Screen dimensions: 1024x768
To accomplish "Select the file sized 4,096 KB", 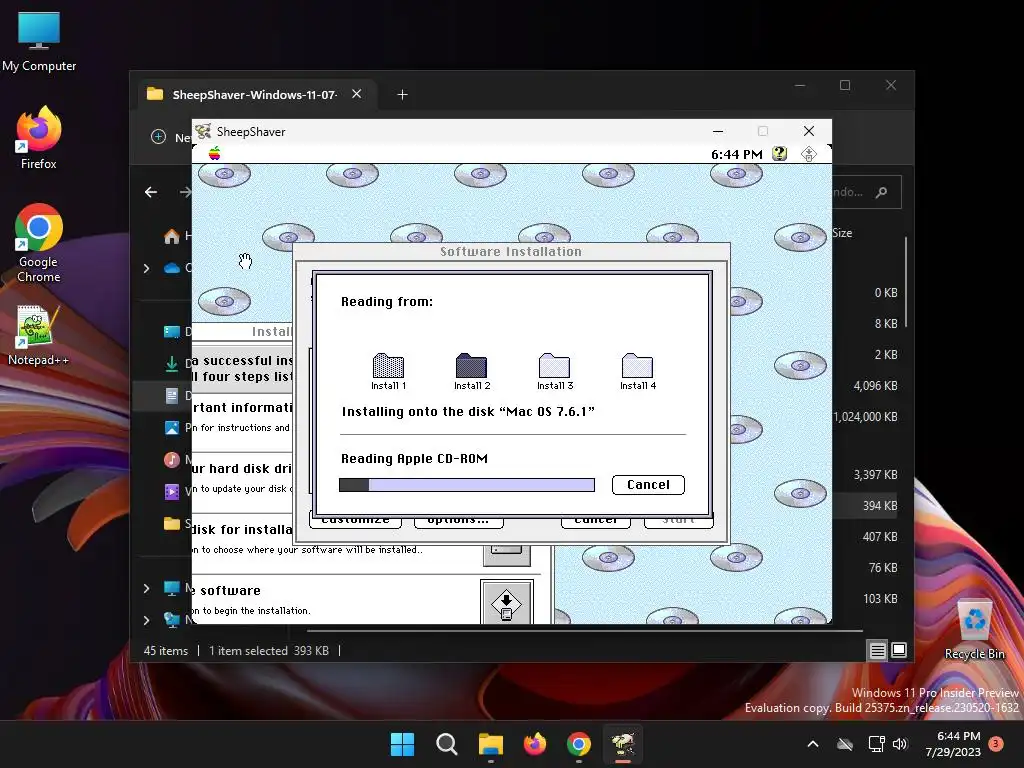I will click(875, 386).
